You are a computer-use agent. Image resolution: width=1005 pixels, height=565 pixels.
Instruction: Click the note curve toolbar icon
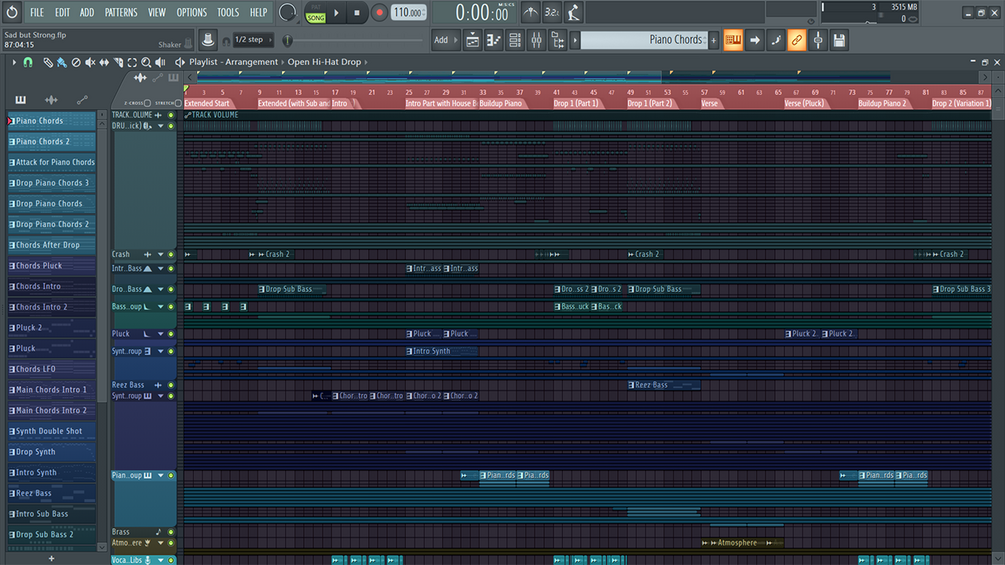[x=776, y=40]
